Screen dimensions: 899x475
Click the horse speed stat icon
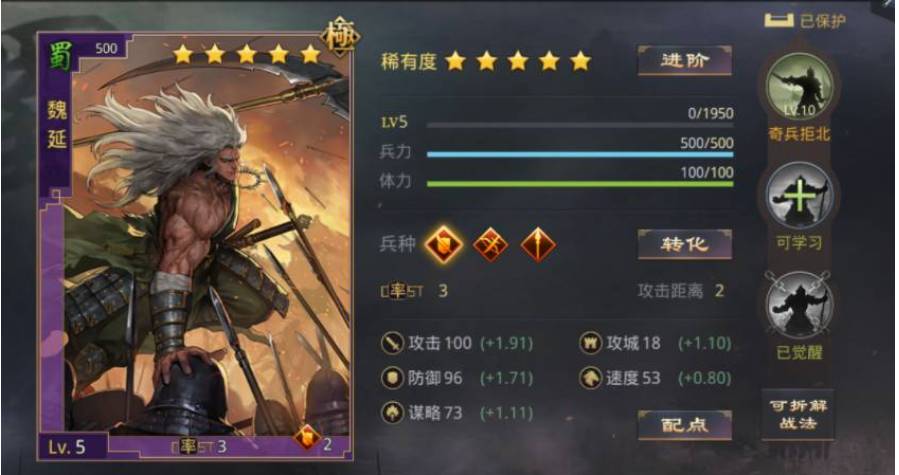tap(590, 378)
